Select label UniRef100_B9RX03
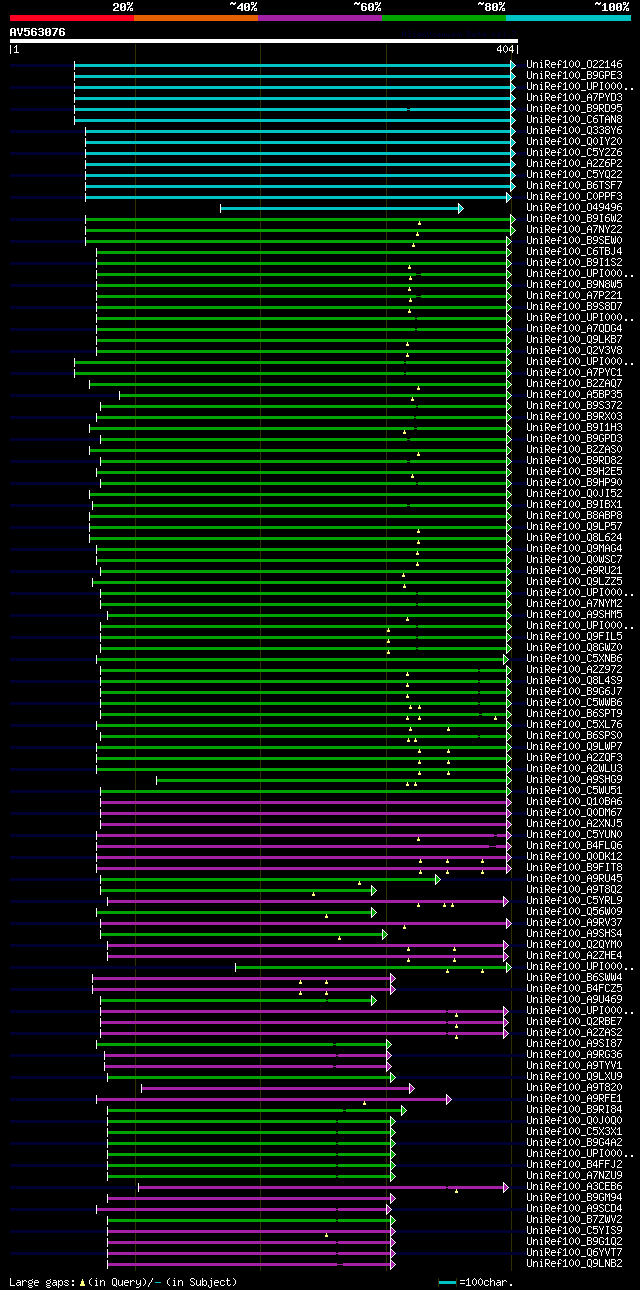640x1290 pixels. click(574, 416)
